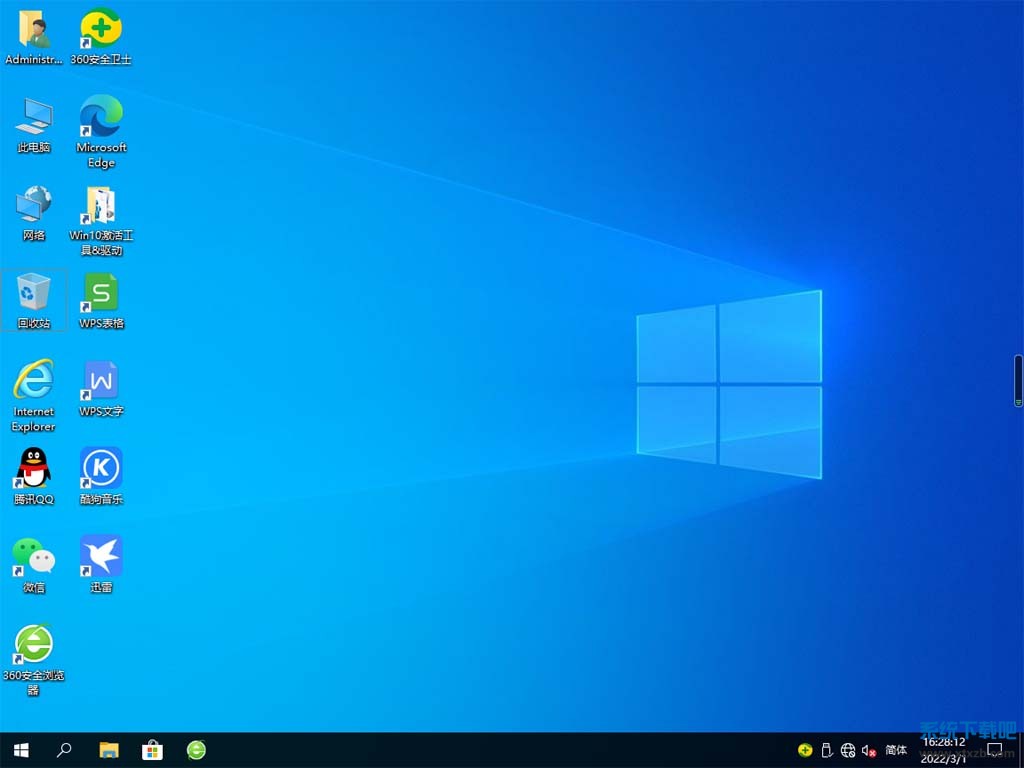Select the 此电脑 This PC icon
This screenshot has width=1024, height=768.
pos(34,118)
